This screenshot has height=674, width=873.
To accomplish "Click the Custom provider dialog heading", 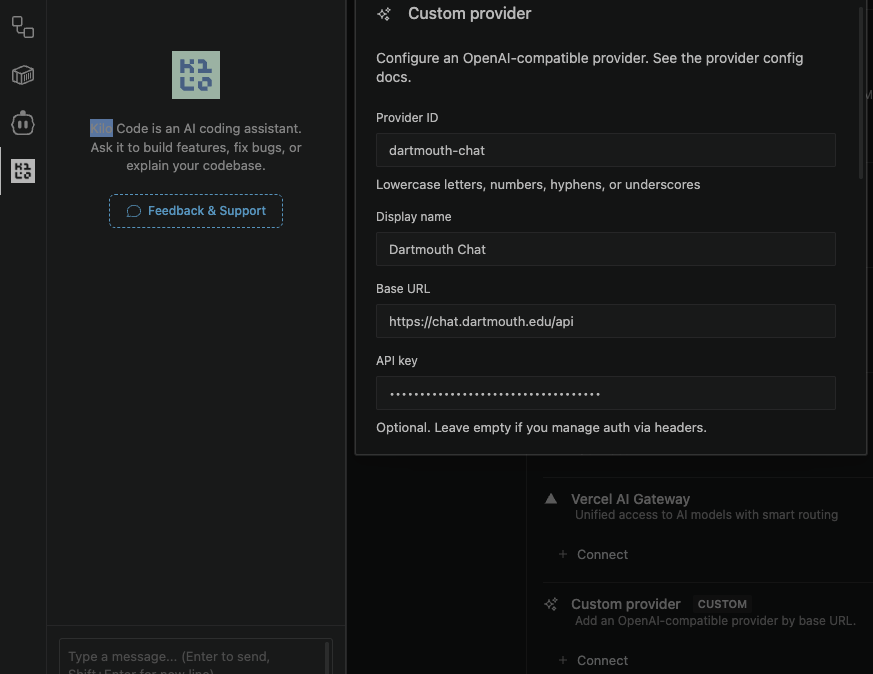I will coord(469,13).
